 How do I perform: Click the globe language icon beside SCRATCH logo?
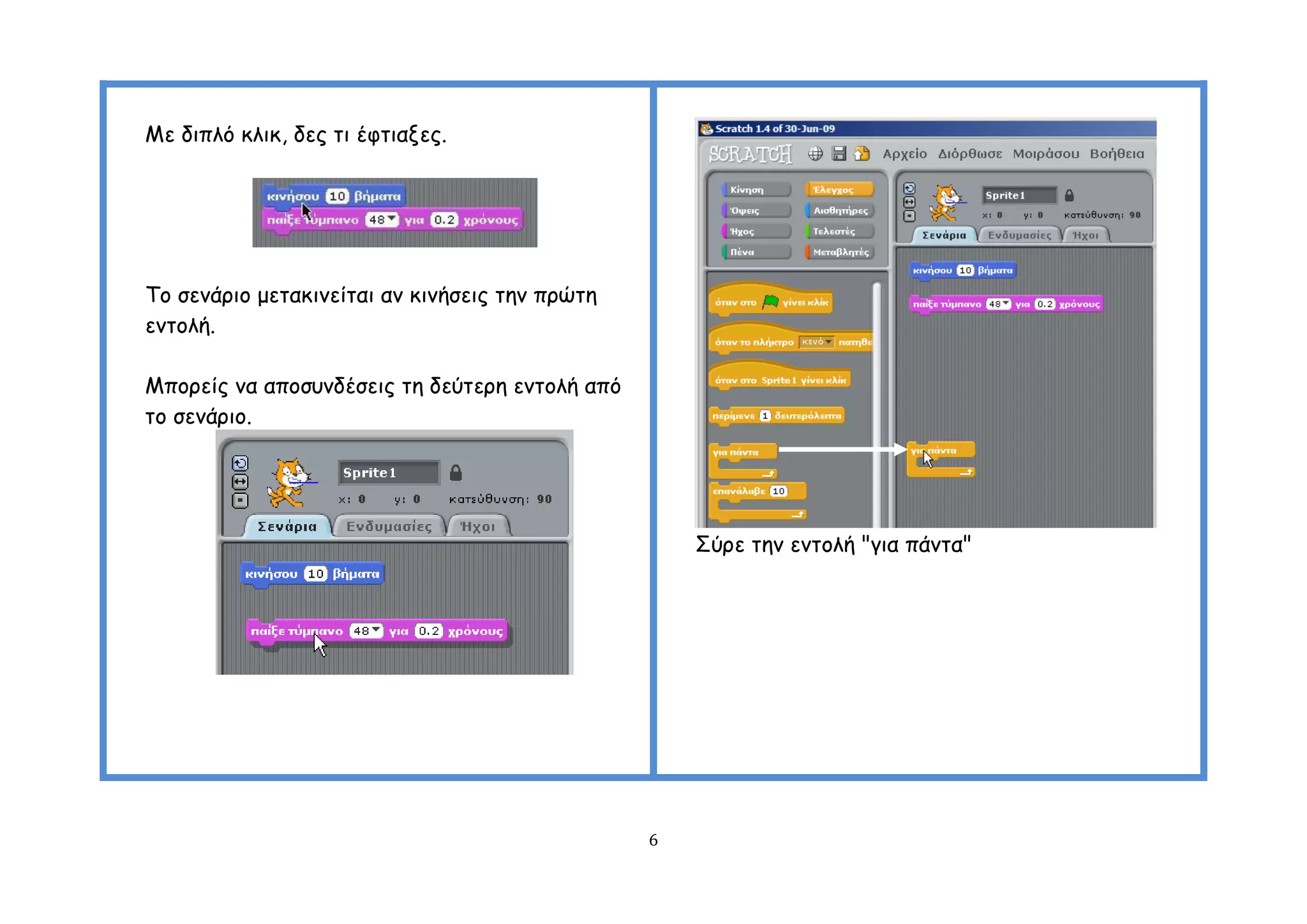[815, 154]
